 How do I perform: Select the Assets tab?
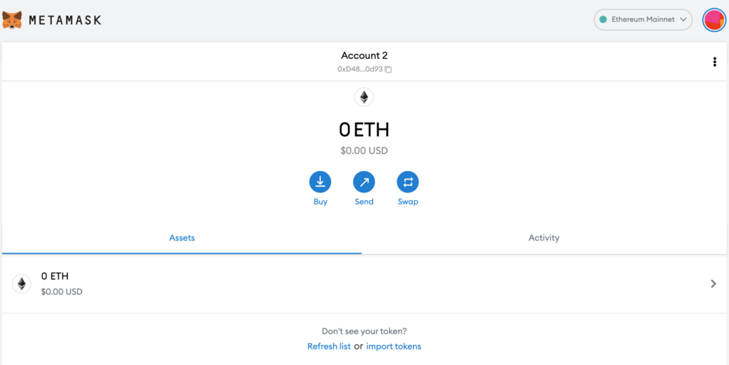coord(182,238)
